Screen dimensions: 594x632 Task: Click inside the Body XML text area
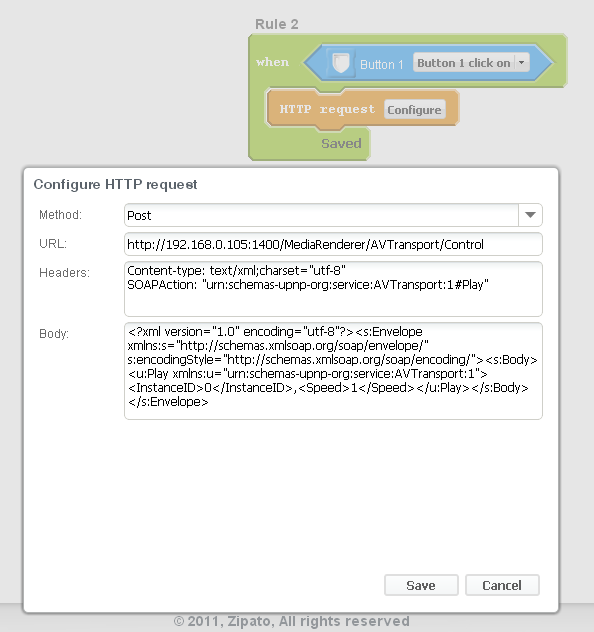(333, 371)
